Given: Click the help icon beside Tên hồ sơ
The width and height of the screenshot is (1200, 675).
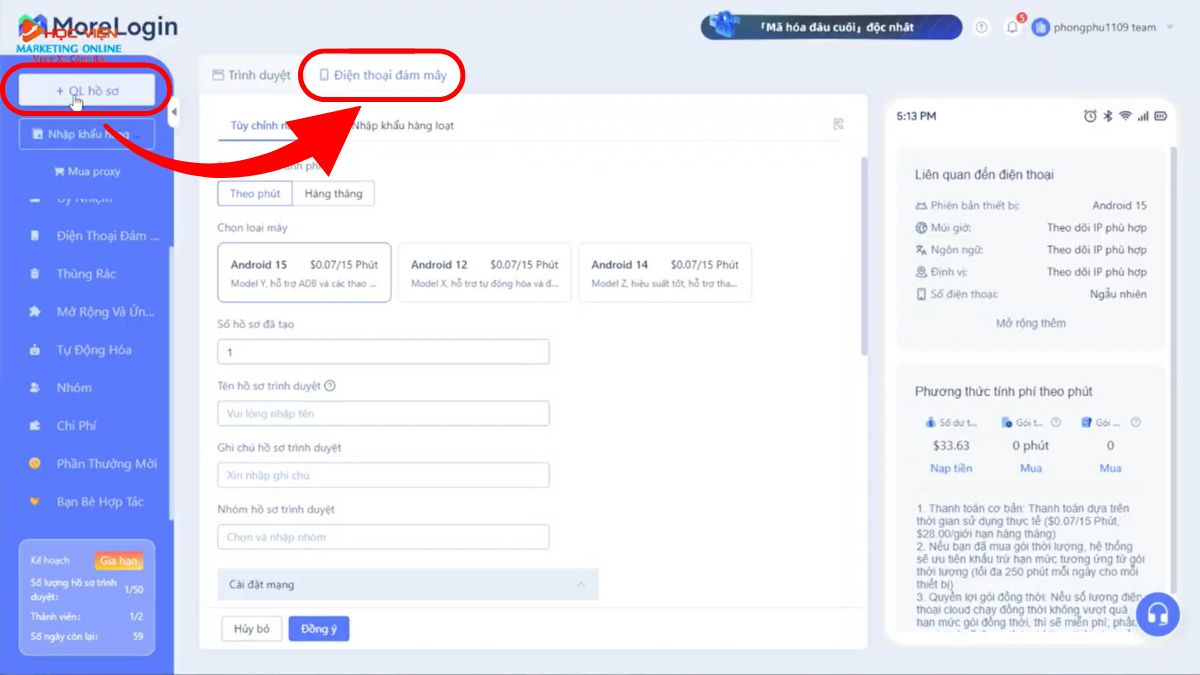Looking at the screenshot, I should 330,386.
